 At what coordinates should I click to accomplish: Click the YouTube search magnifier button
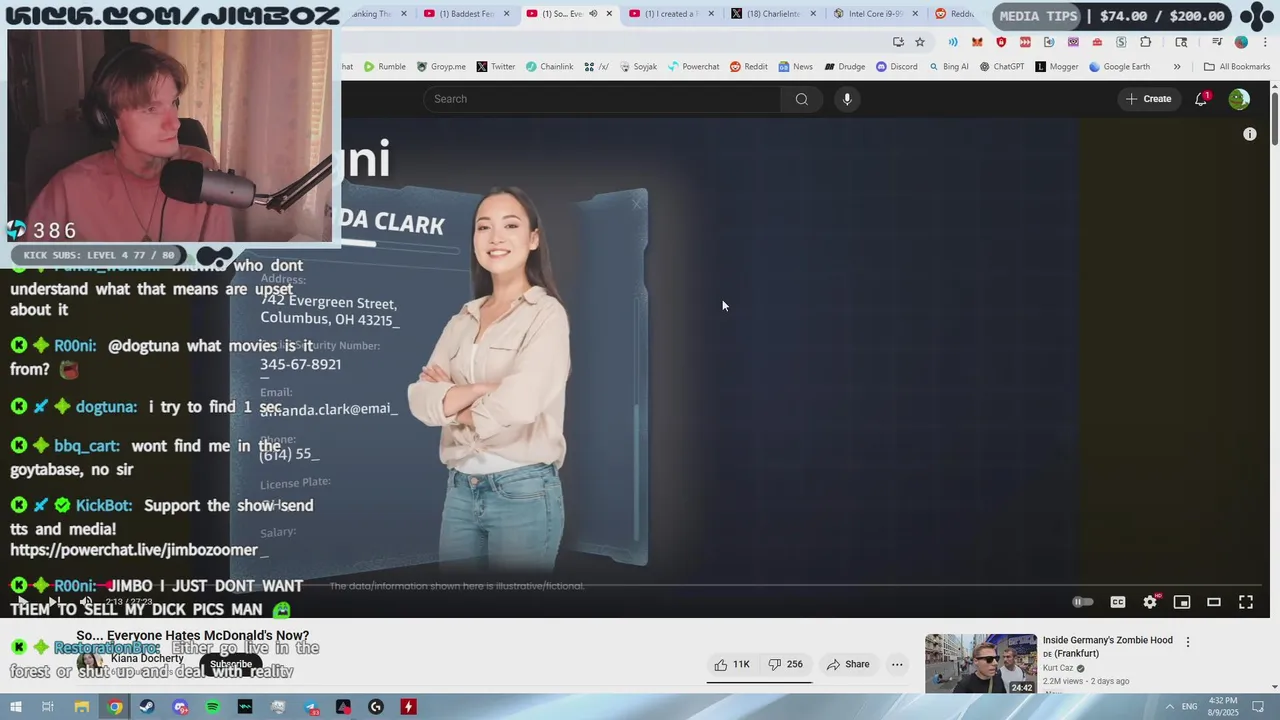coord(801,99)
